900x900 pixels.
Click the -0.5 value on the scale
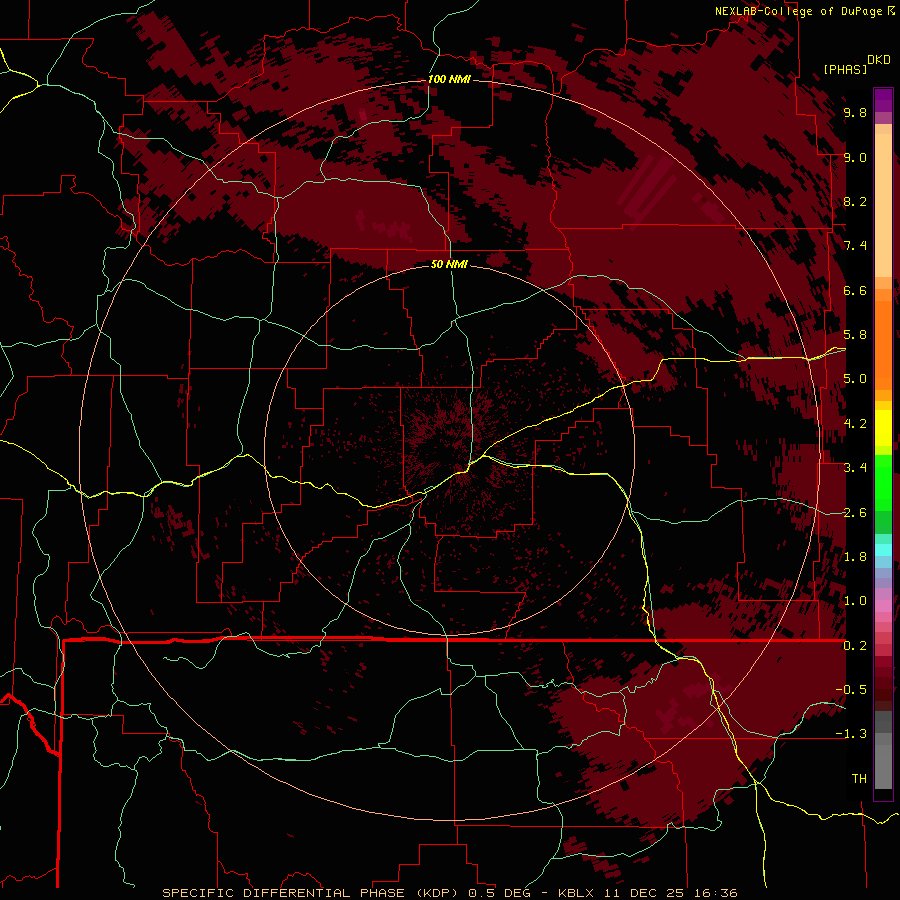click(x=851, y=690)
